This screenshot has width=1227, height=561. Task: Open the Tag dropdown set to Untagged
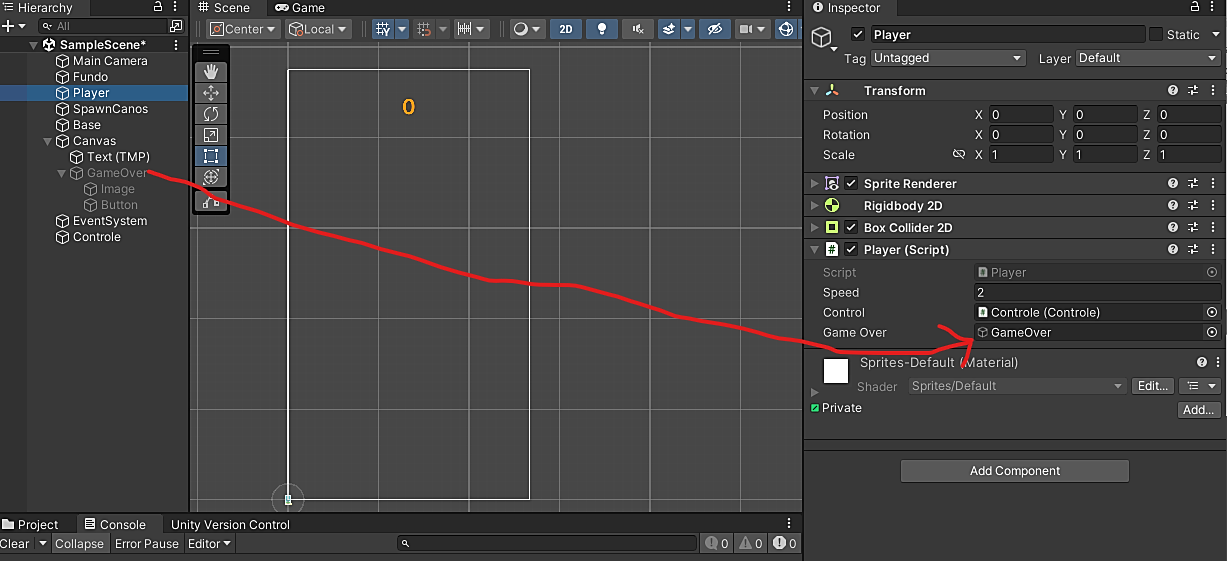(x=948, y=58)
